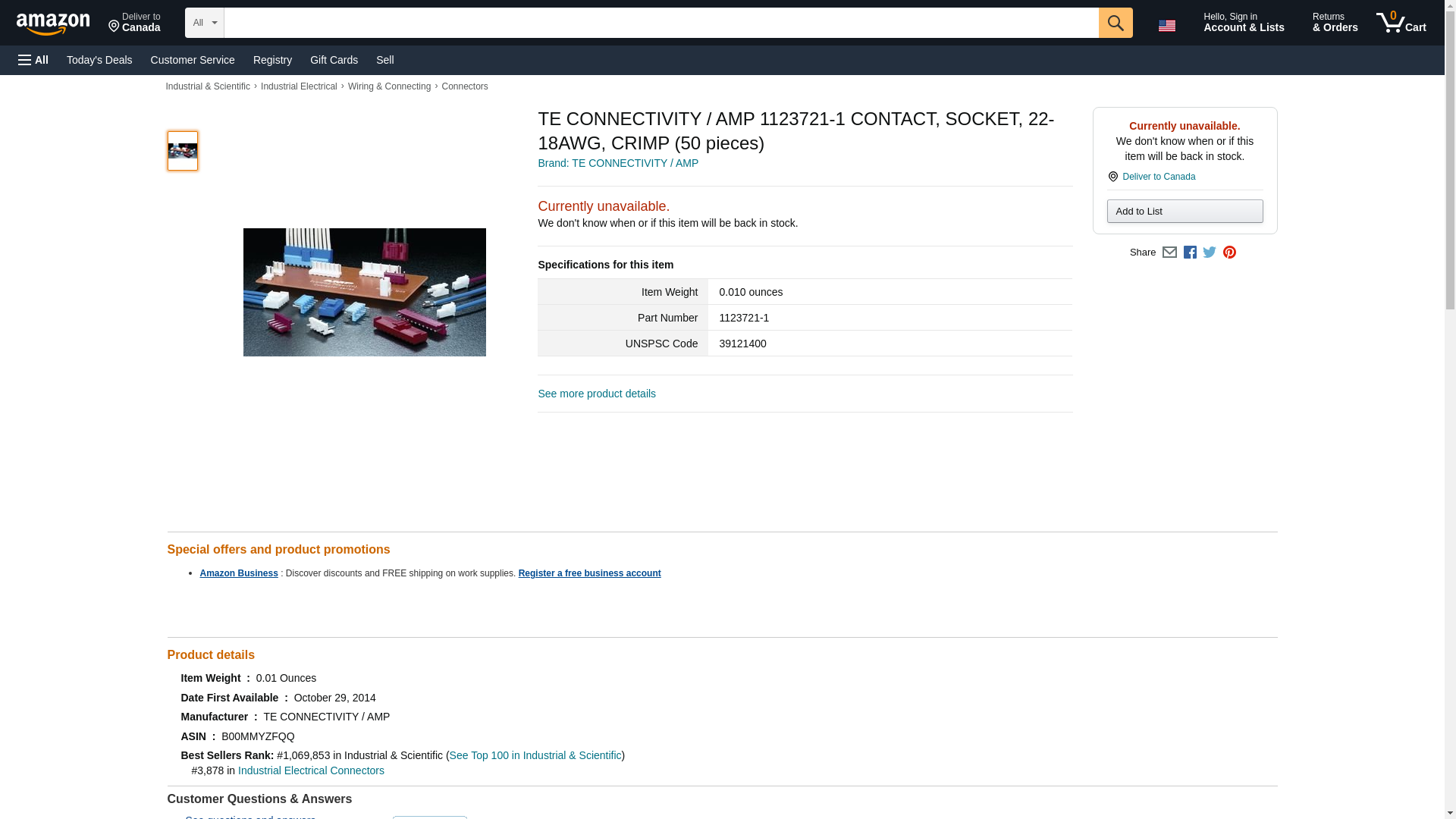
Task: Open the US flag language selector
Action: pos(1166,25)
